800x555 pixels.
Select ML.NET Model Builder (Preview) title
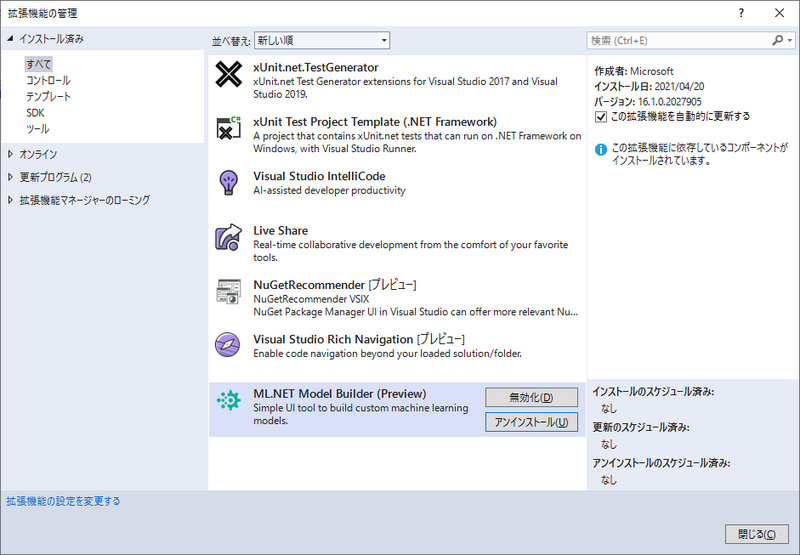click(x=340, y=394)
